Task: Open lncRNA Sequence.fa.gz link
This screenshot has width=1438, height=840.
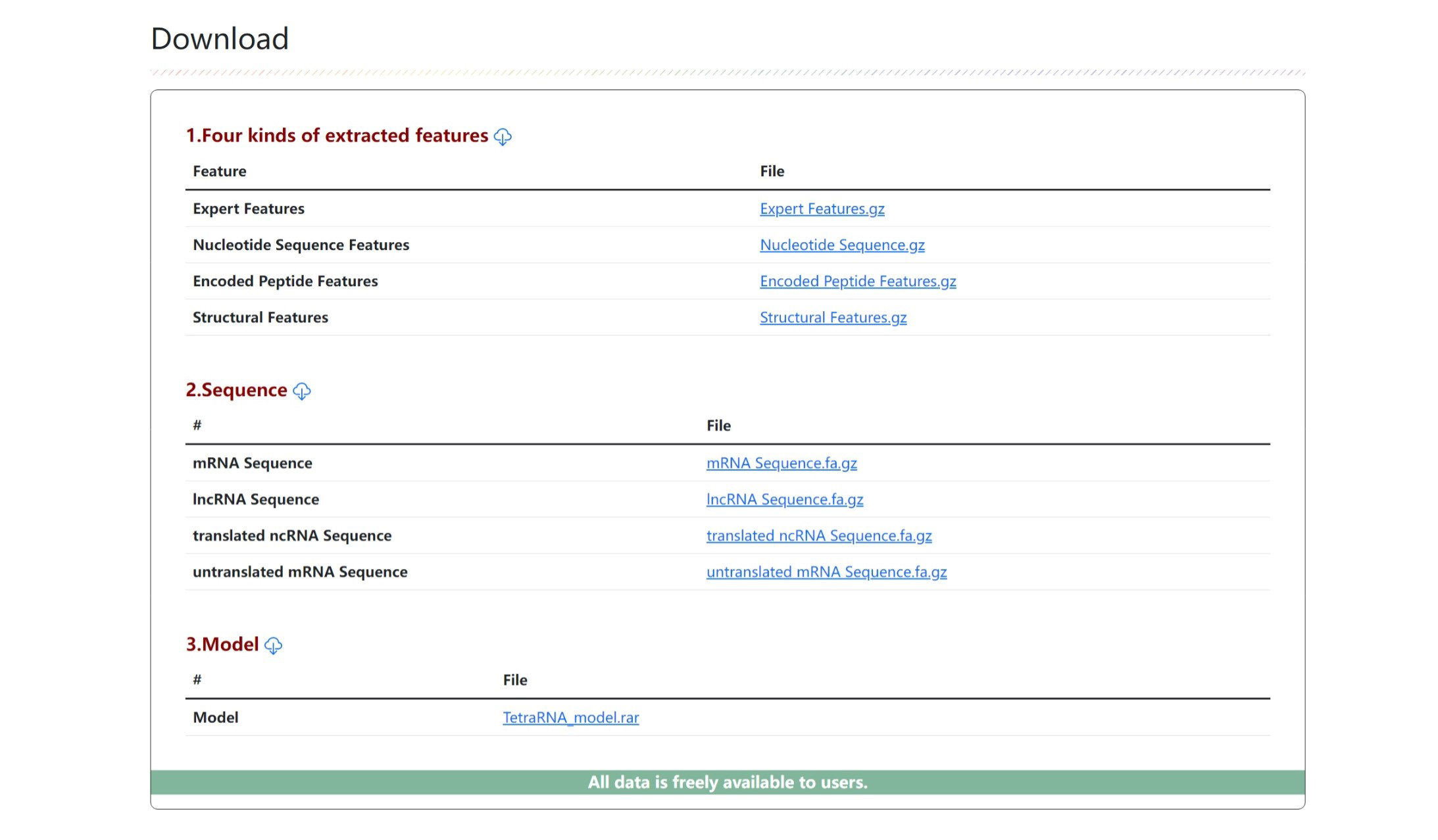Action: click(785, 499)
